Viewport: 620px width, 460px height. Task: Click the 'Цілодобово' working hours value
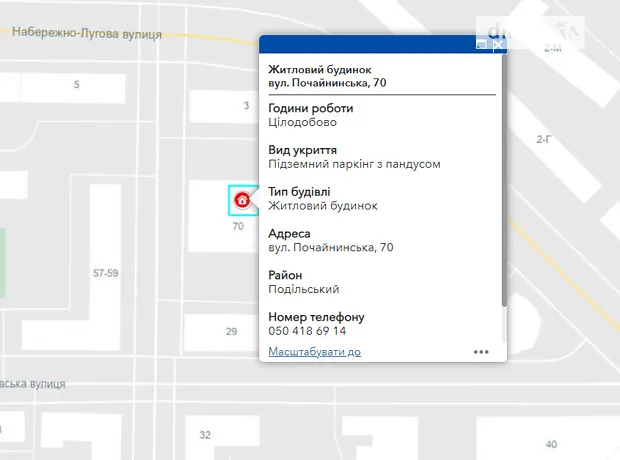click(302, 122)
